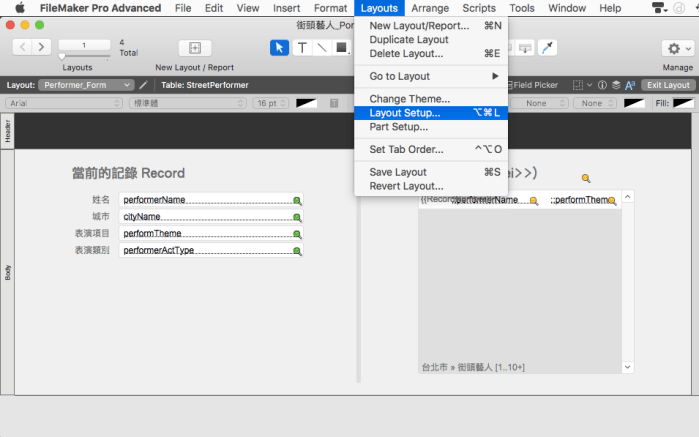The height and width of the screenshot is (437, 699).
Task: Expand the Go to Layout submenu
Action: (431, 76)
